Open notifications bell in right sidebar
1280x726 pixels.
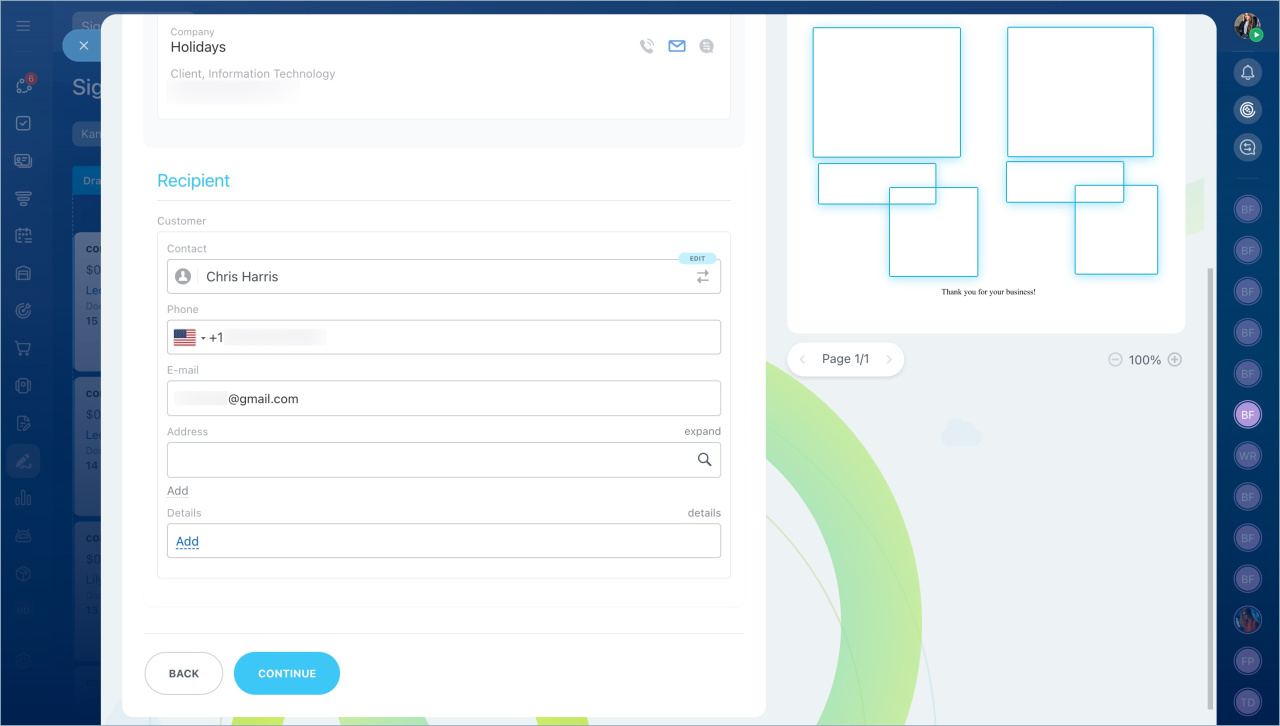1247,72
